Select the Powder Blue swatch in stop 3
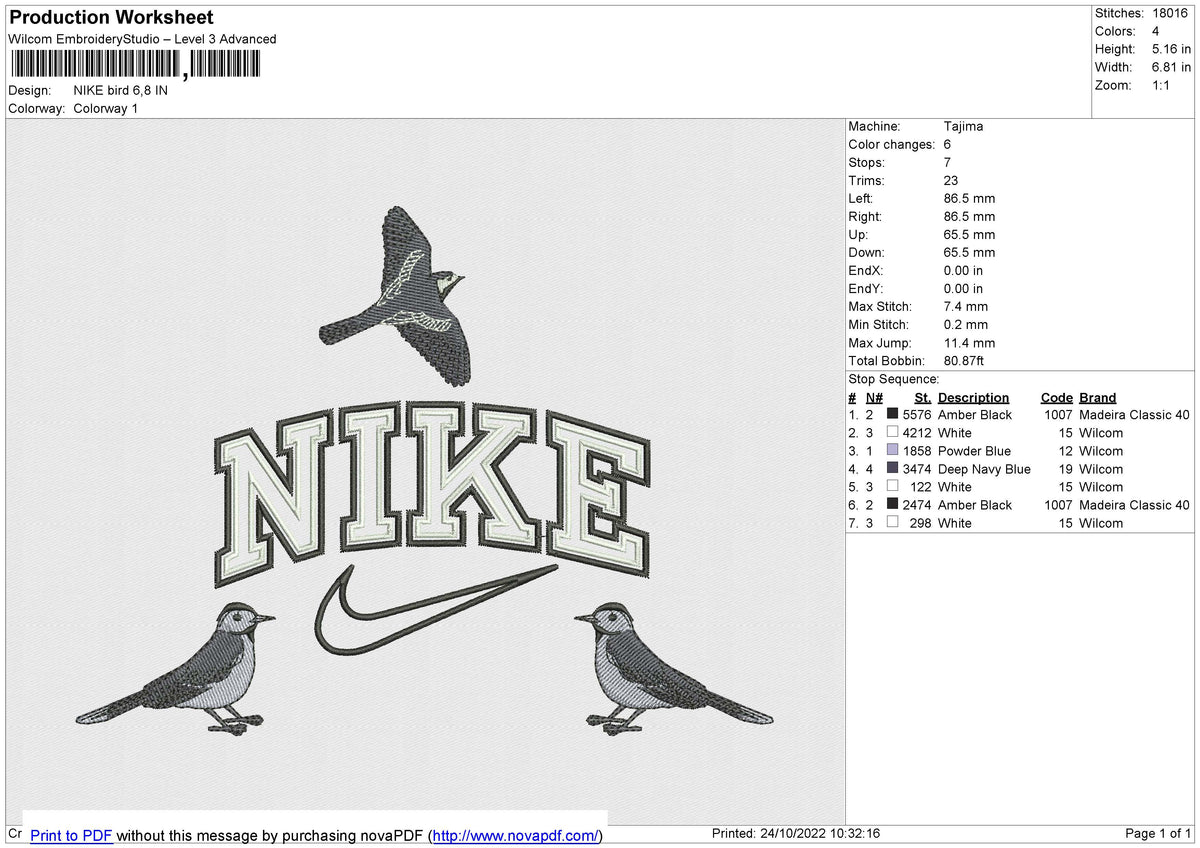Viewport: 1200px width, 848px height. coord(892,451)
